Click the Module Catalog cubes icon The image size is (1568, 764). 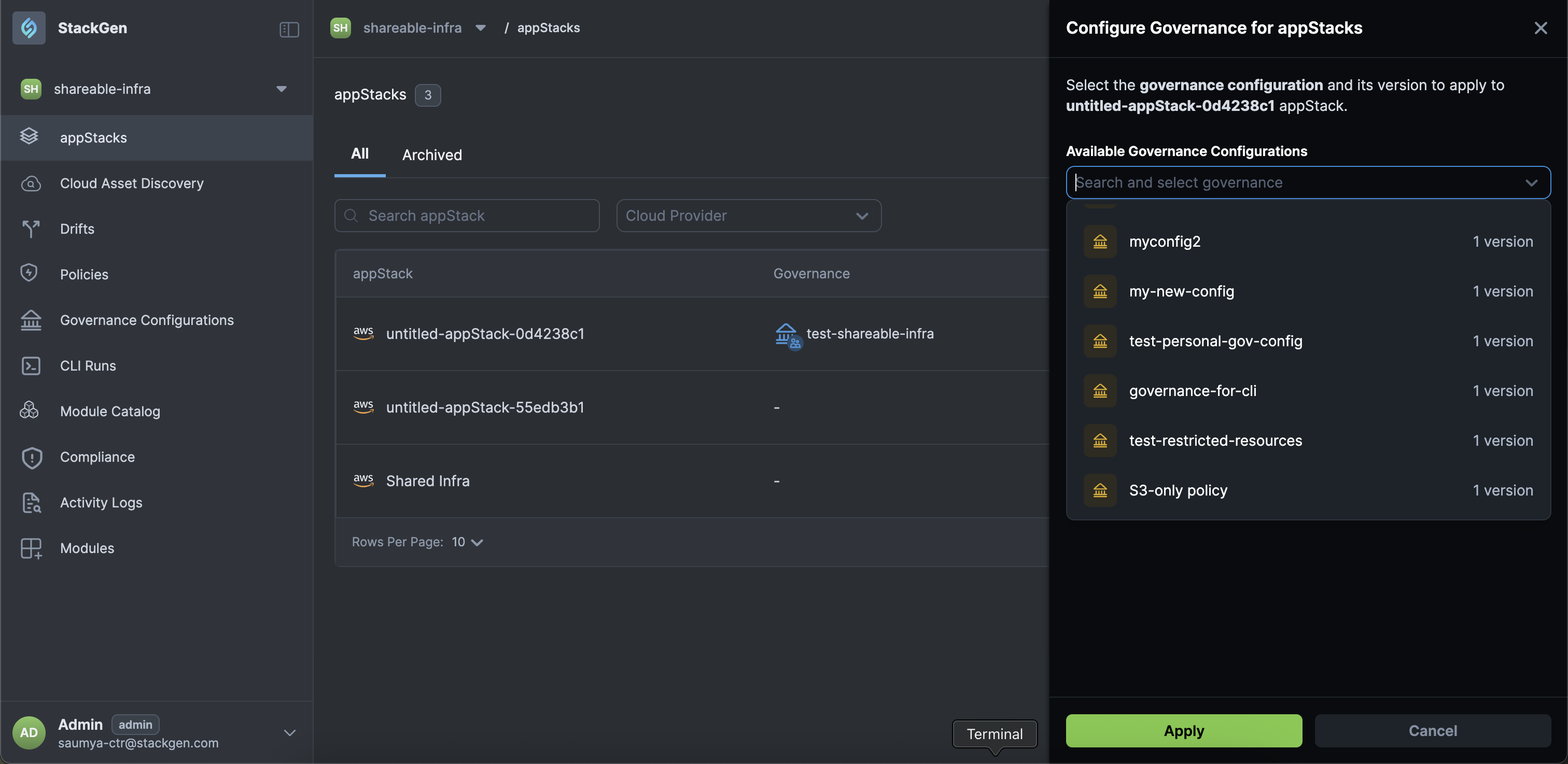pyautogui.click(x=29, y=411)
